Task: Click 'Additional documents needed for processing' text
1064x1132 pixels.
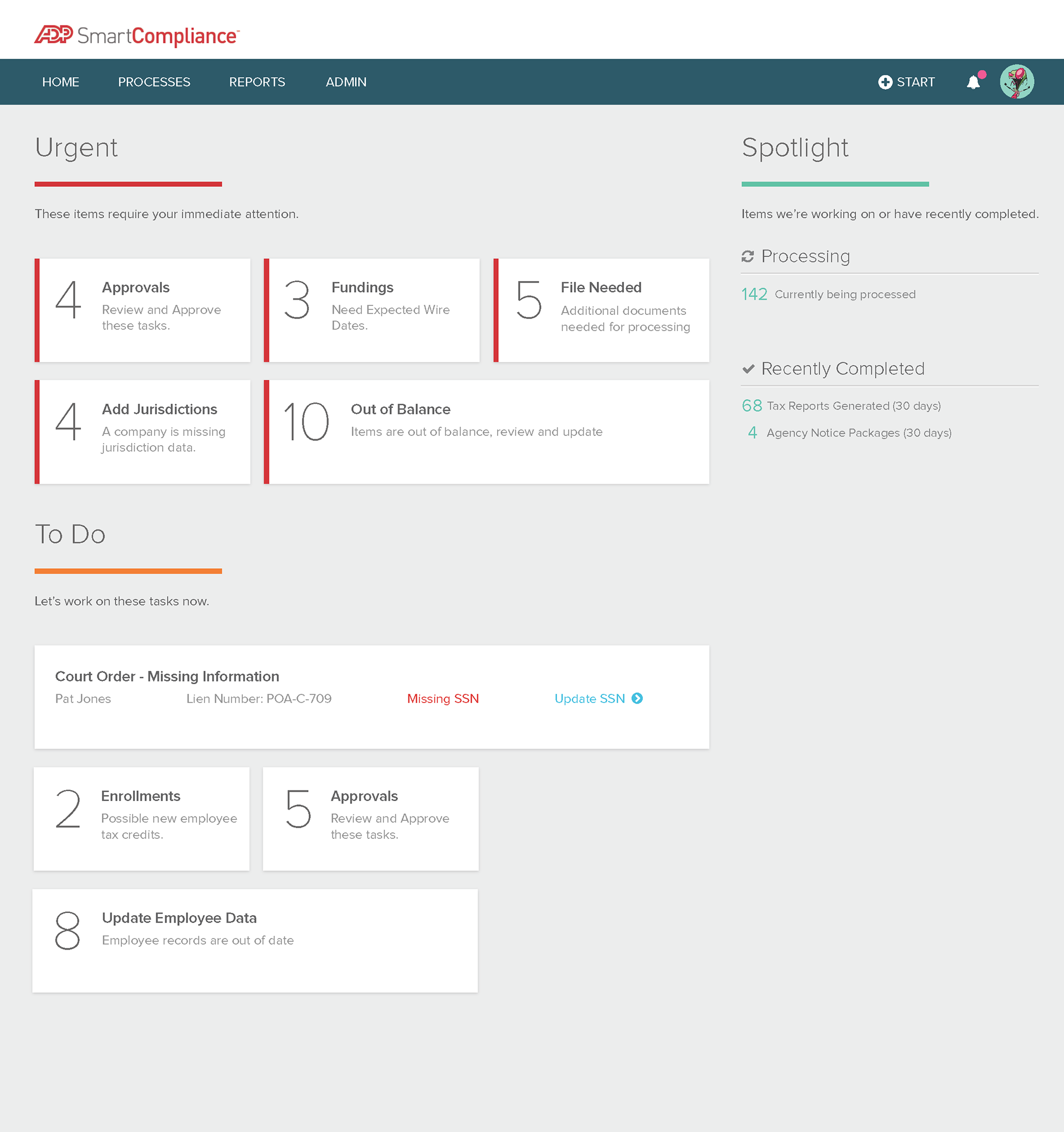Action: (625, 319)
